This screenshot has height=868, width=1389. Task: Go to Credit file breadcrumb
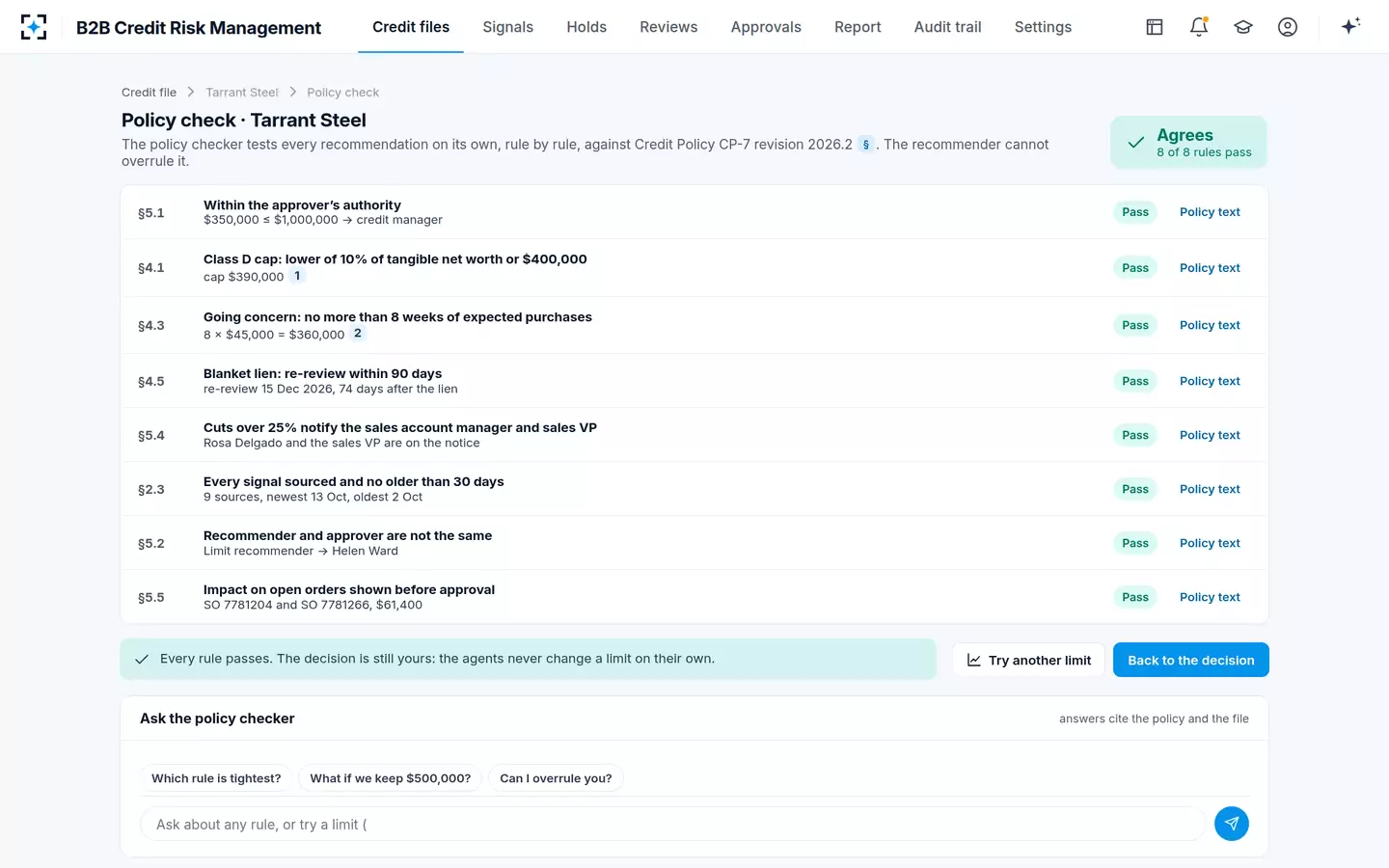click(x=150, y=93)
